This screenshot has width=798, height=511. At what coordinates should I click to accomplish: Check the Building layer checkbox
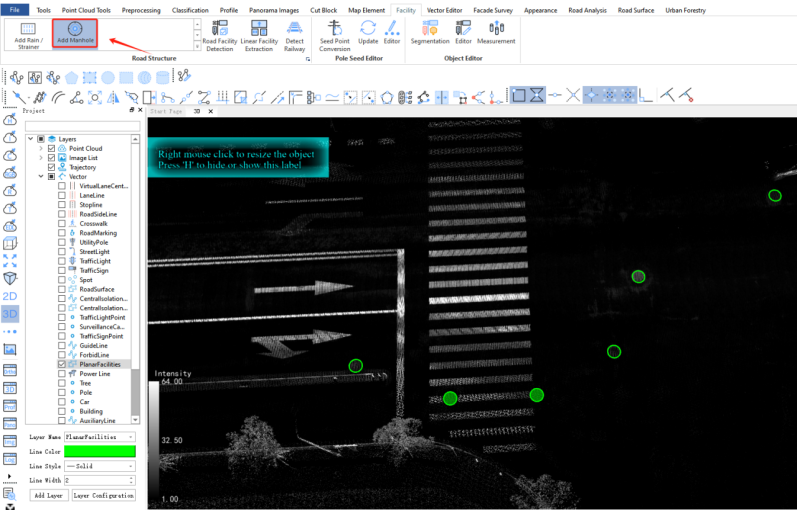62,411
